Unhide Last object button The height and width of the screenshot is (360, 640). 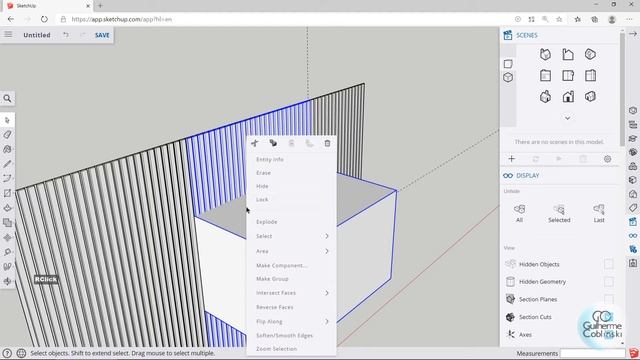tap(599, 213)
